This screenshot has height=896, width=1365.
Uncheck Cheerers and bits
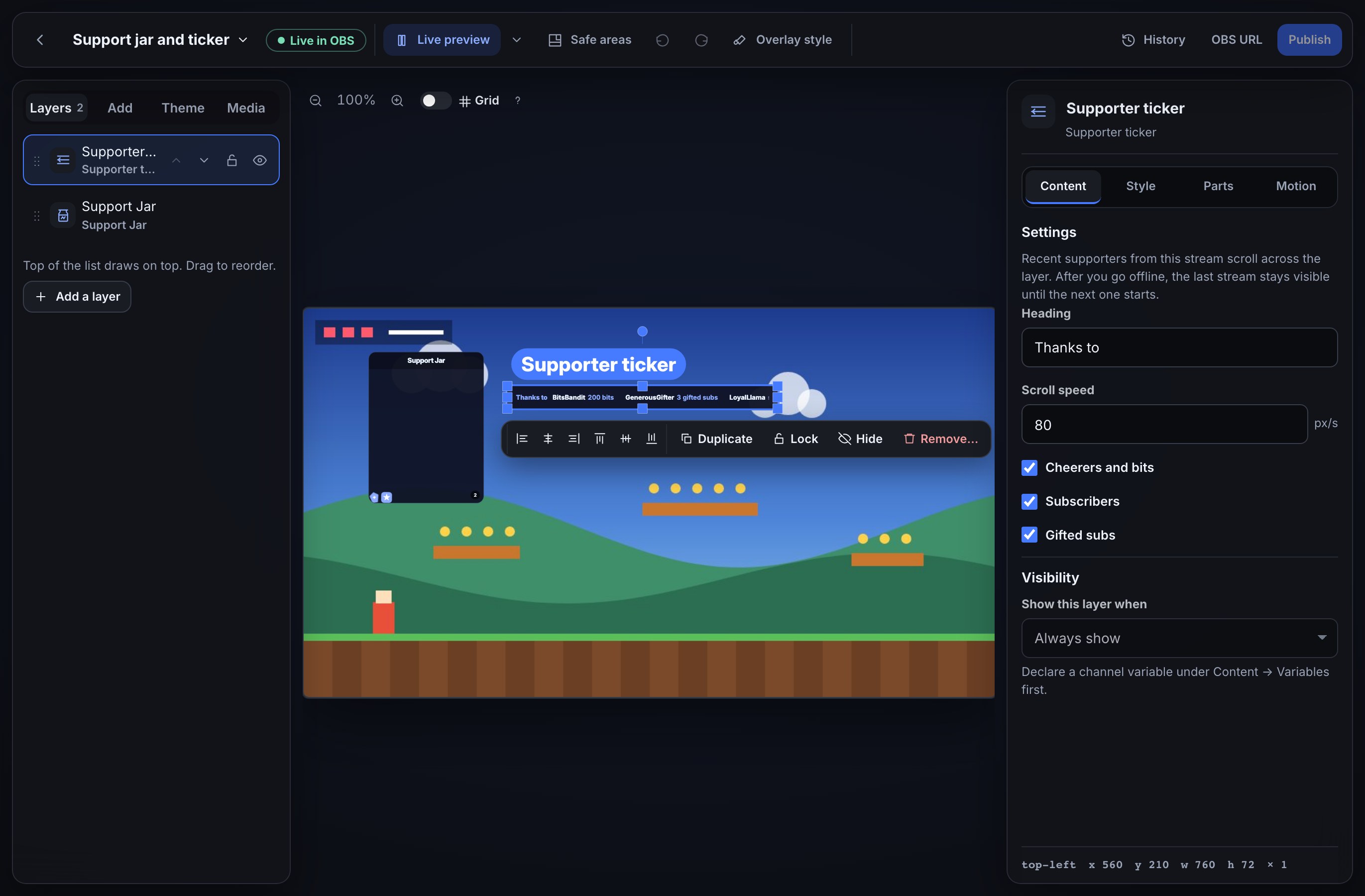[x=1029, y=467]
